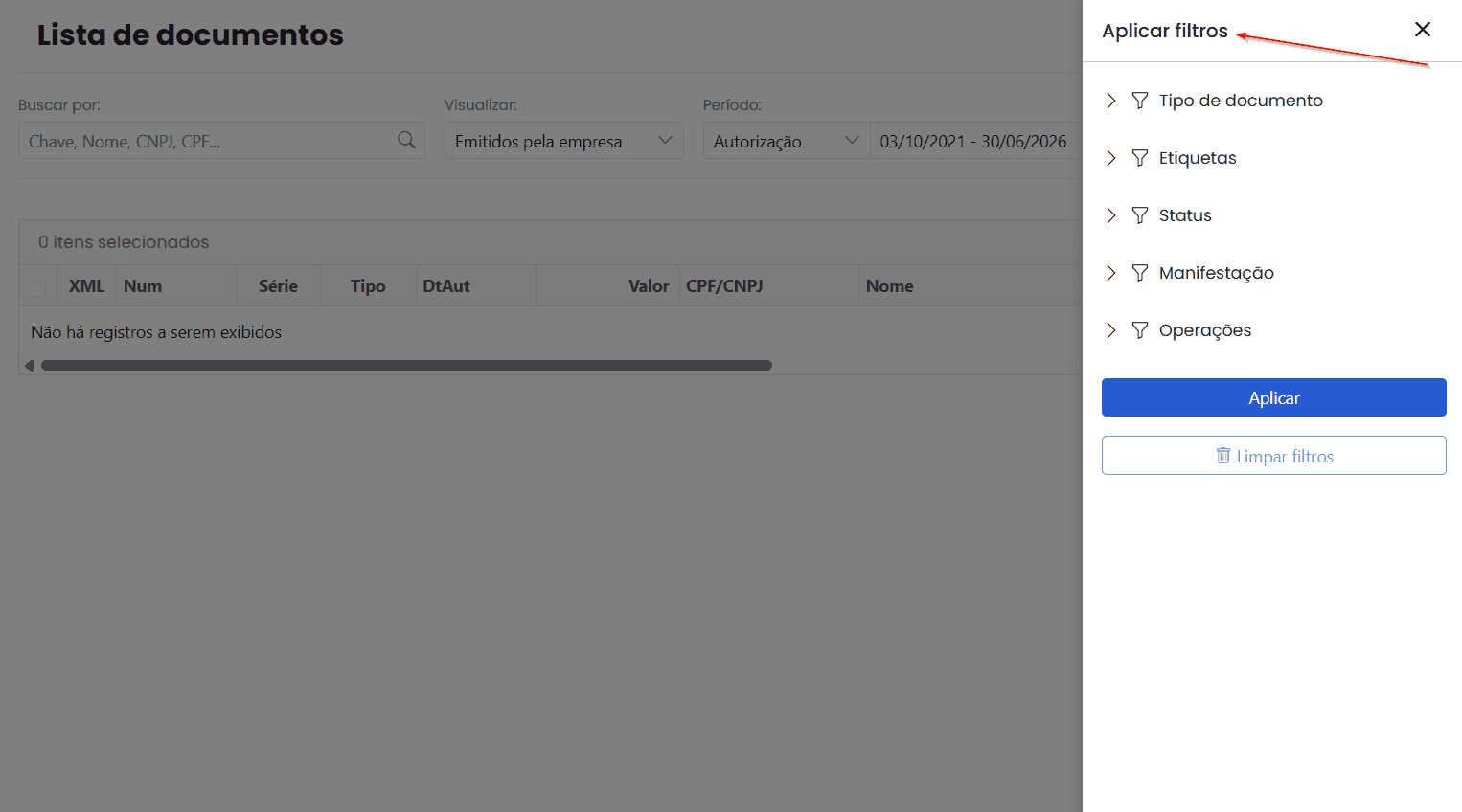Click the Tipo column header
1462x812 pixels.
point(368,286)
